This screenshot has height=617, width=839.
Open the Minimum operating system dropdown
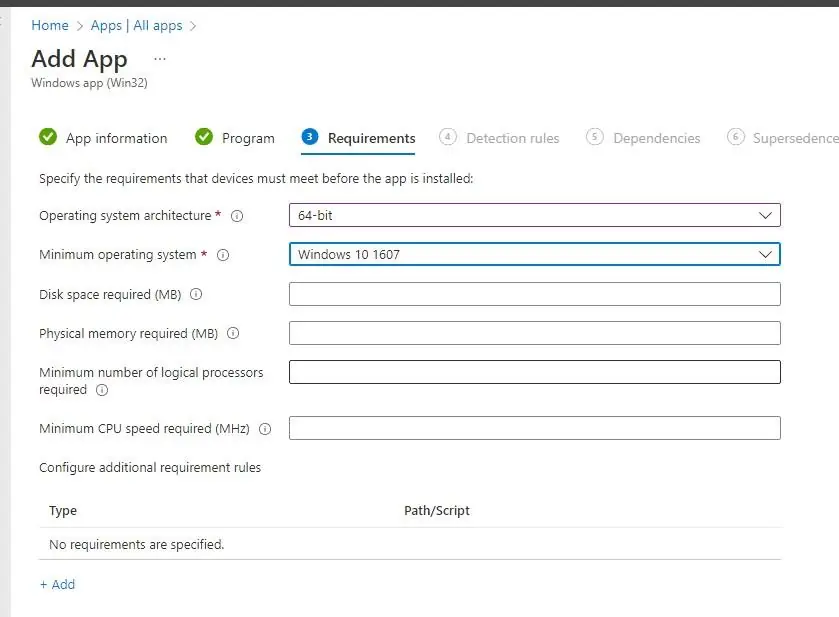pyautogui.click(x=535, y=254)
